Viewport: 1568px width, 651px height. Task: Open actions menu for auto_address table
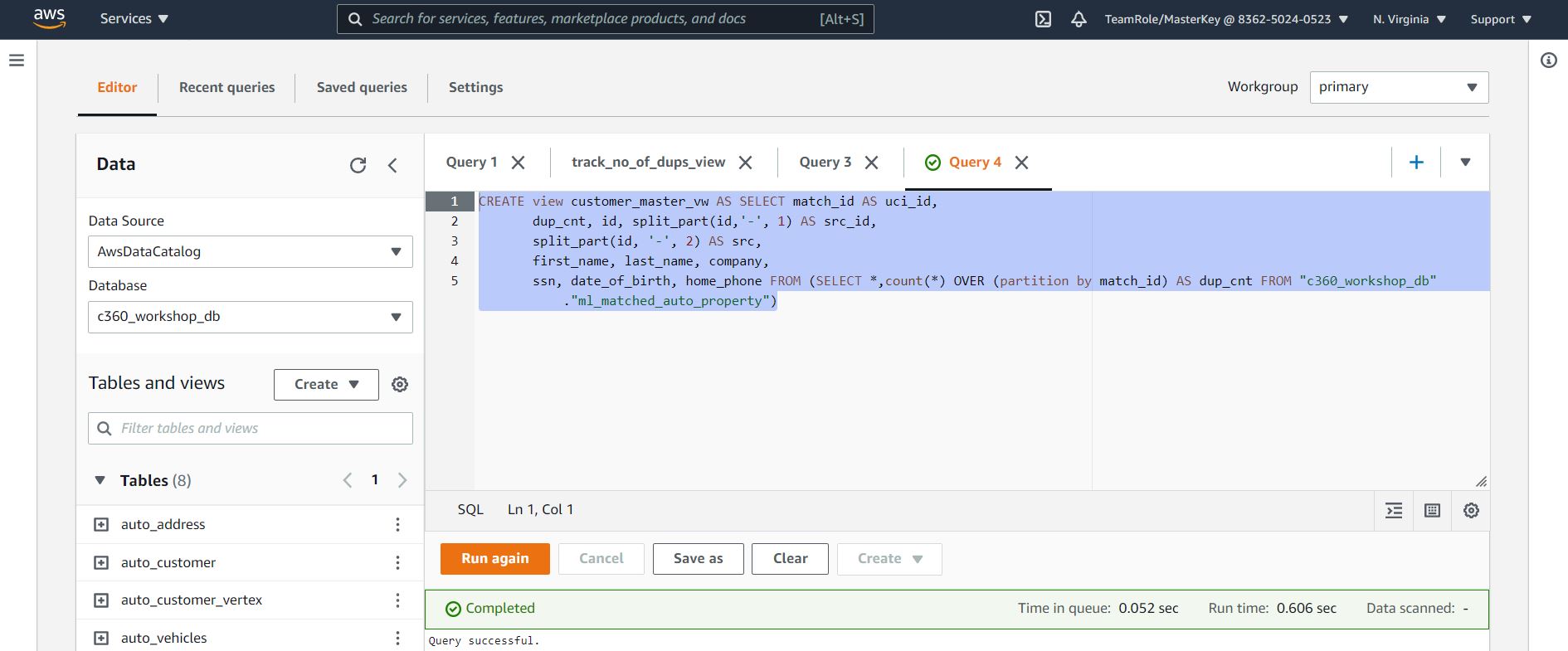point(397,524)
